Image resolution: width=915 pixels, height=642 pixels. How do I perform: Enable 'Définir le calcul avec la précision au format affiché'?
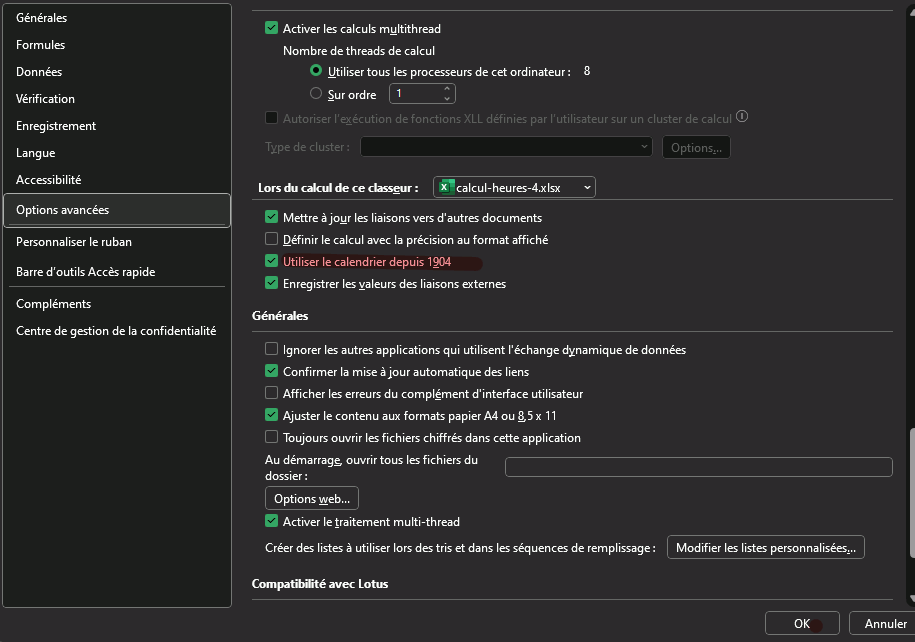[x=271, y=240]
